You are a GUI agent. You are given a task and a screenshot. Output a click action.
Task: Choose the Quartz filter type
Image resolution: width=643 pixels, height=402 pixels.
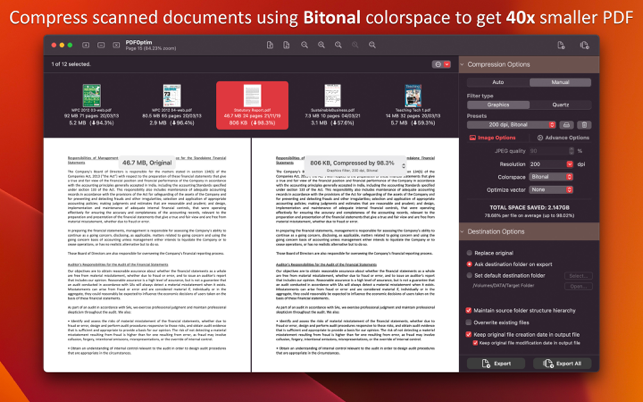(x=560, y=105)
